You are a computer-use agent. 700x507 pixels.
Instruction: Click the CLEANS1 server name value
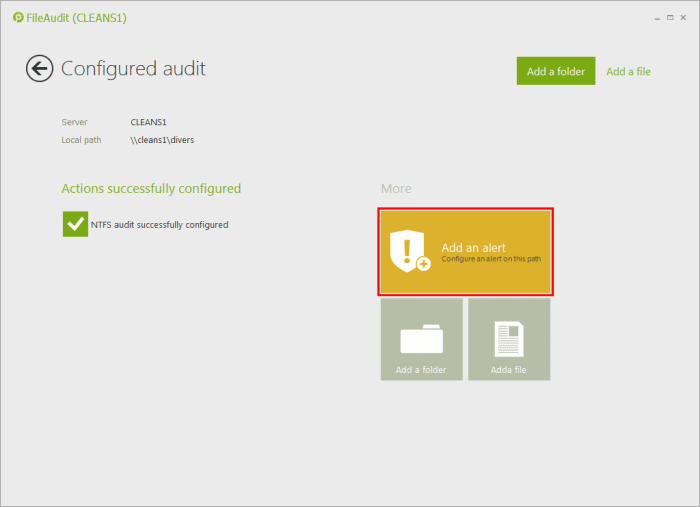(148, 122)
